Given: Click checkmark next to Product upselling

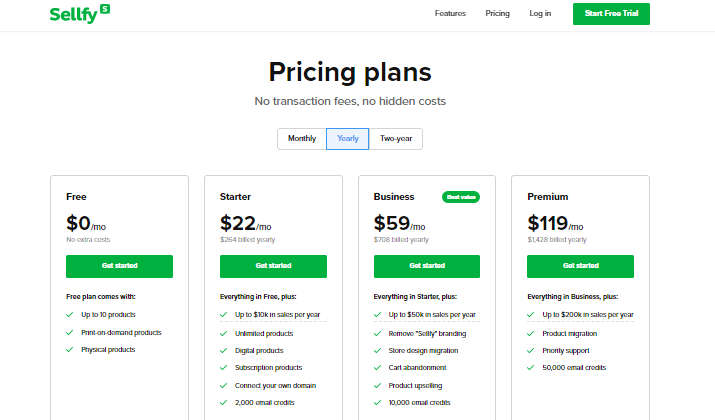Looking at the screenshot, I should tap(377, 386).
